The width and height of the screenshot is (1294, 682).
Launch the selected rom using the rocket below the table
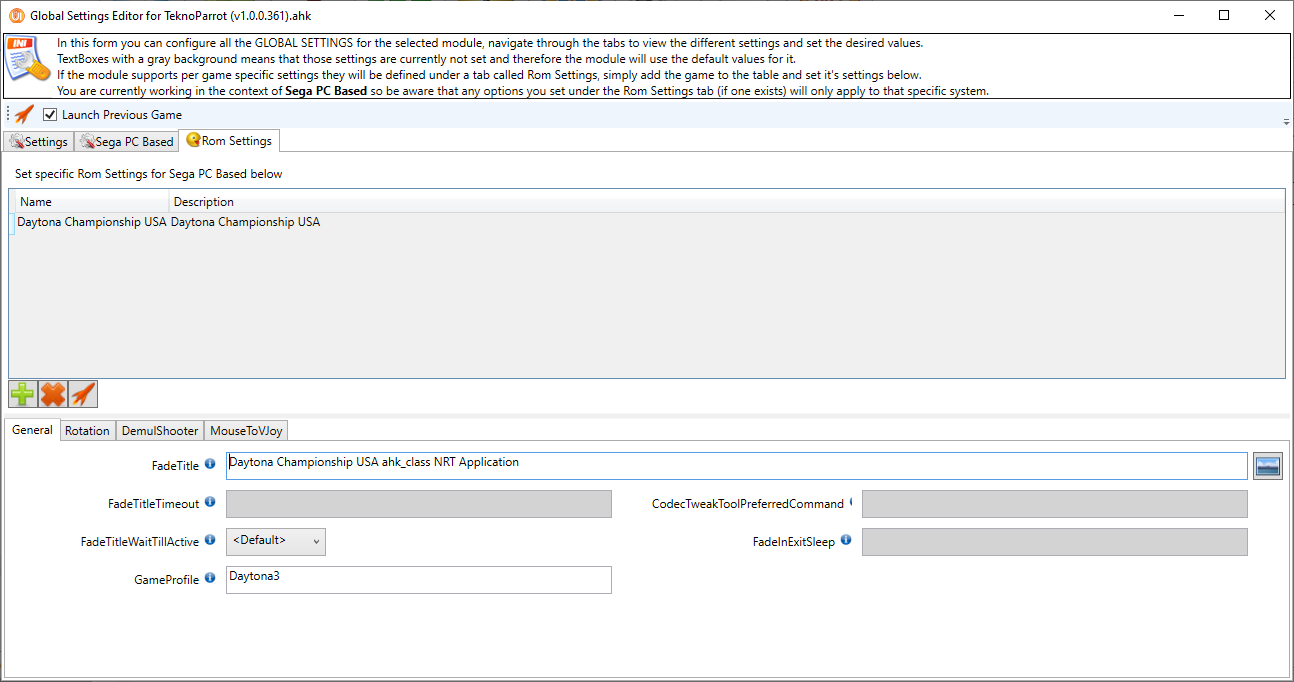pos(83,394)
